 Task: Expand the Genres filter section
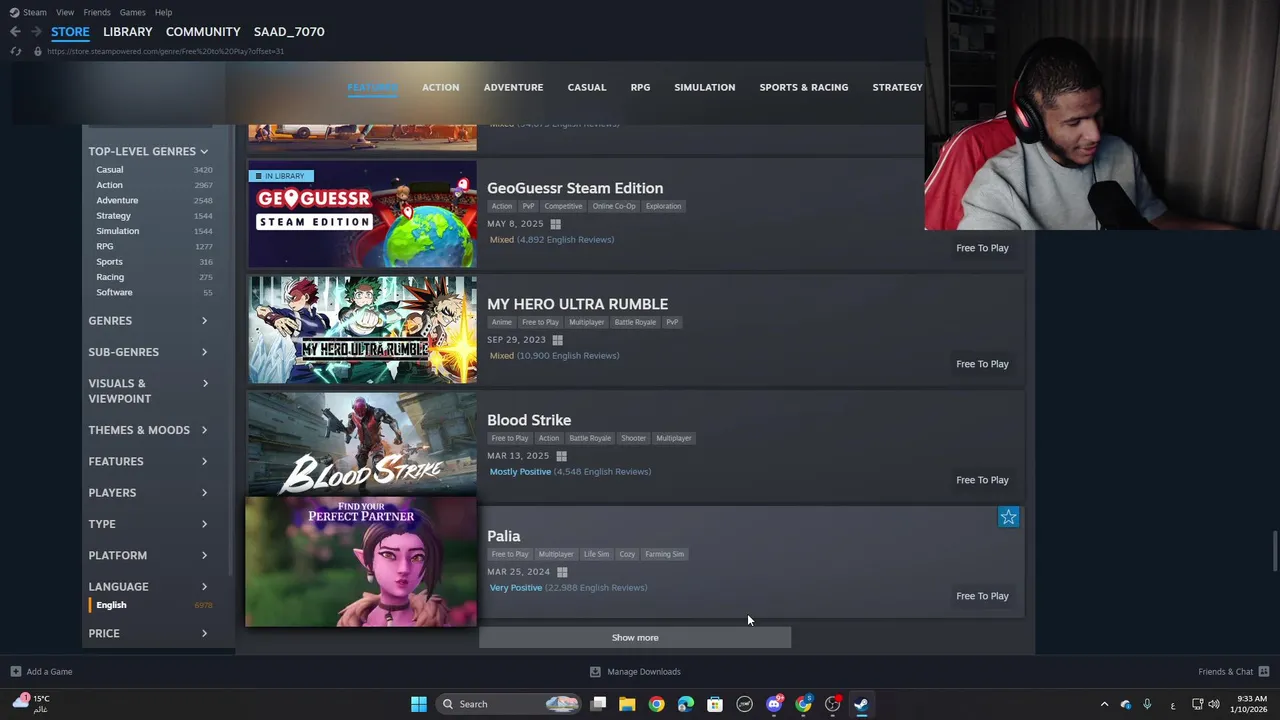148,321
